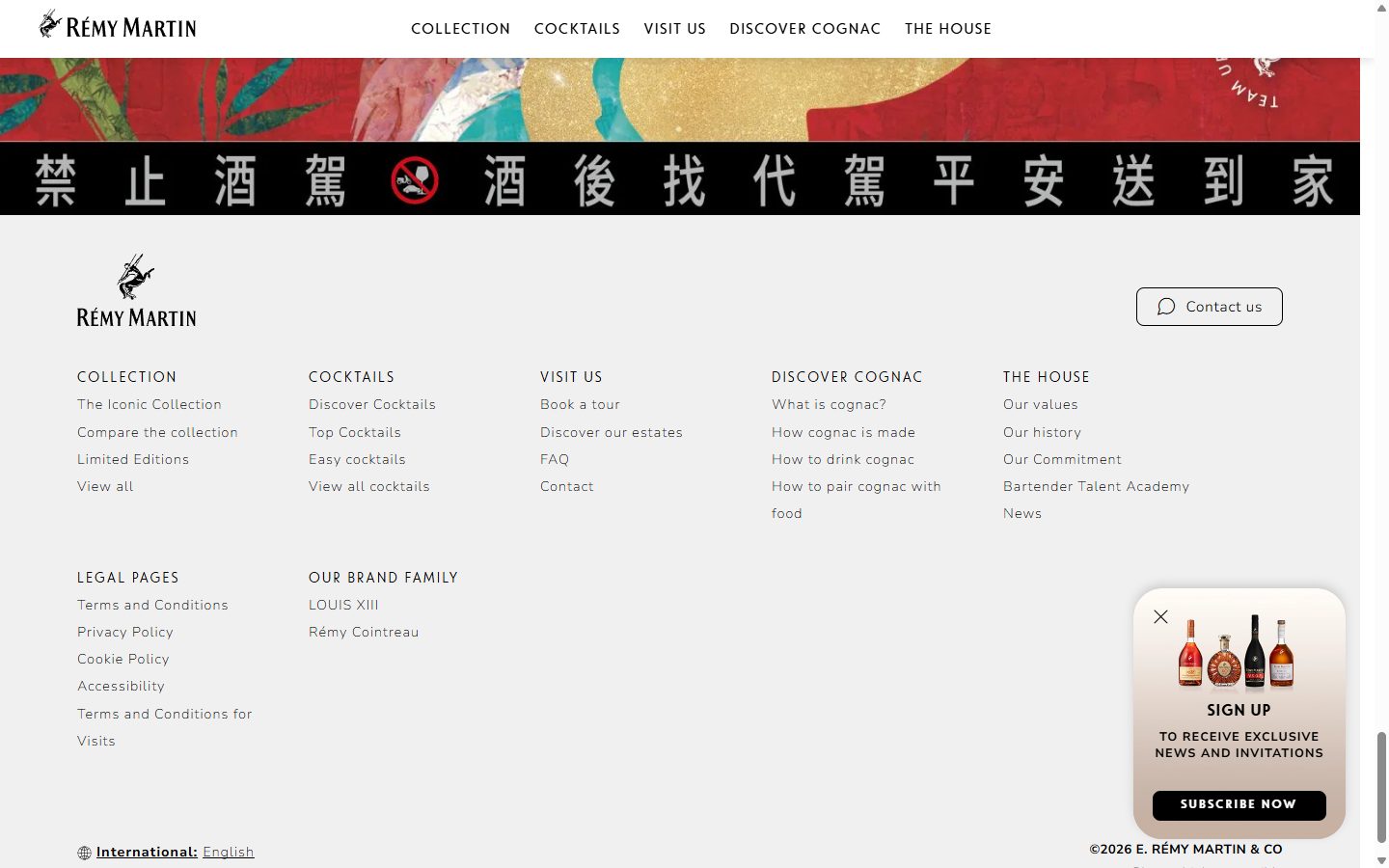
Task: Open Compare the collection link
Action: click(x=157, y=432)
